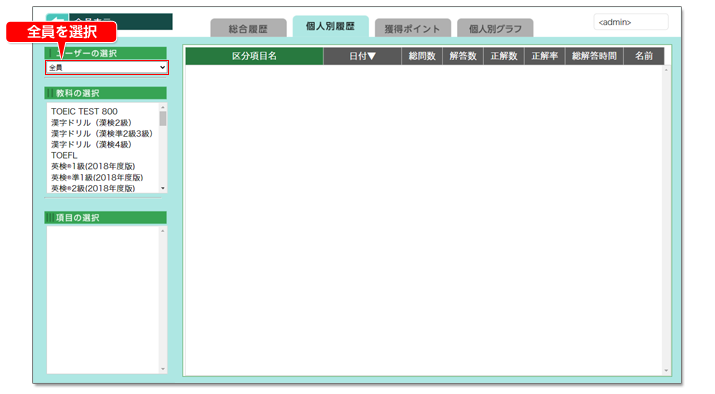The height and width of the screenshot is (394, 715).
Task: Pick 英検1級(2018年度版) from the list
Action: [x=93, y=166]
